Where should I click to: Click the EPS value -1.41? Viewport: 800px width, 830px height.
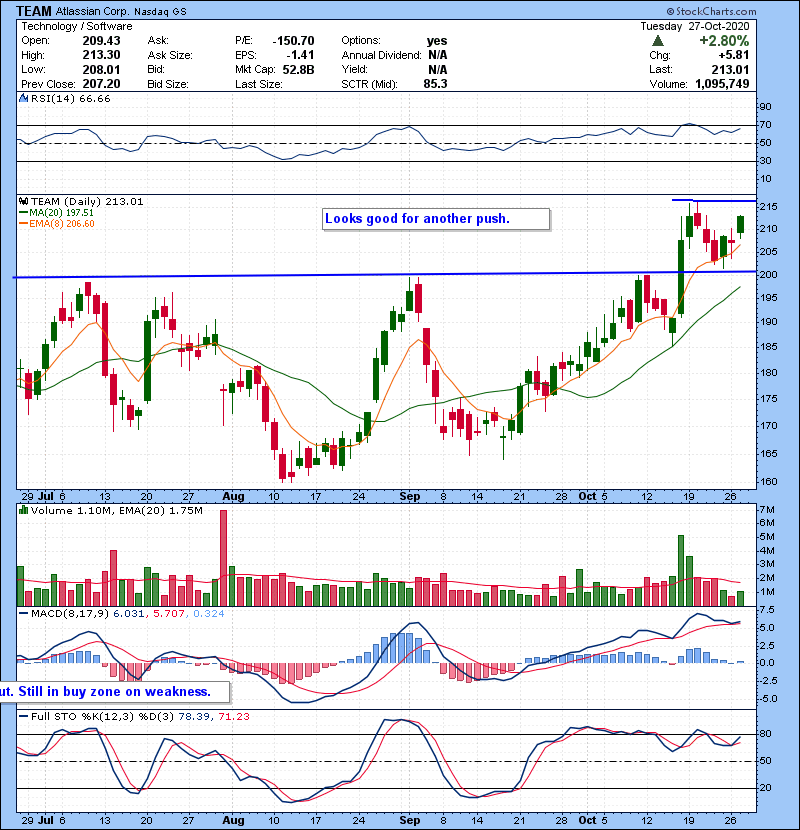coord(300,55)
